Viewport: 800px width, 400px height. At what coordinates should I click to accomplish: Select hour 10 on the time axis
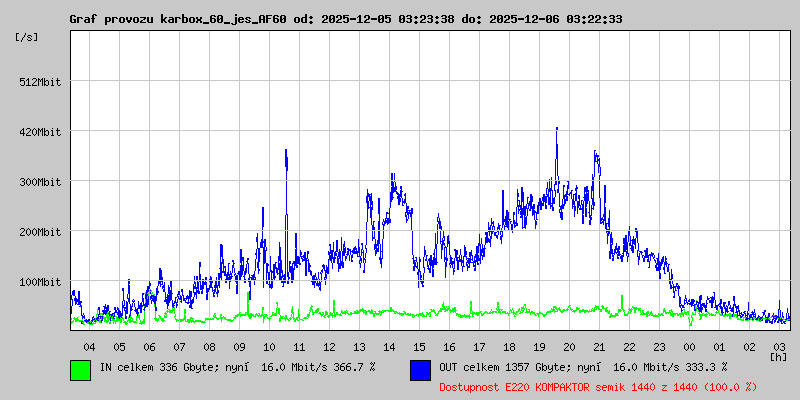(x=269, y=346)
